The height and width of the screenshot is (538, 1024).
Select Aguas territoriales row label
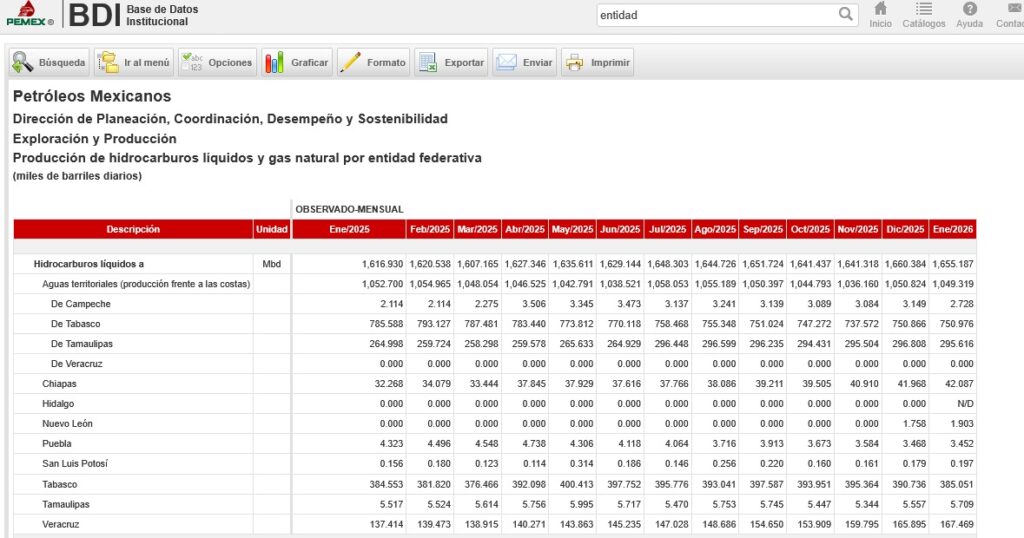tap(146, 284)
